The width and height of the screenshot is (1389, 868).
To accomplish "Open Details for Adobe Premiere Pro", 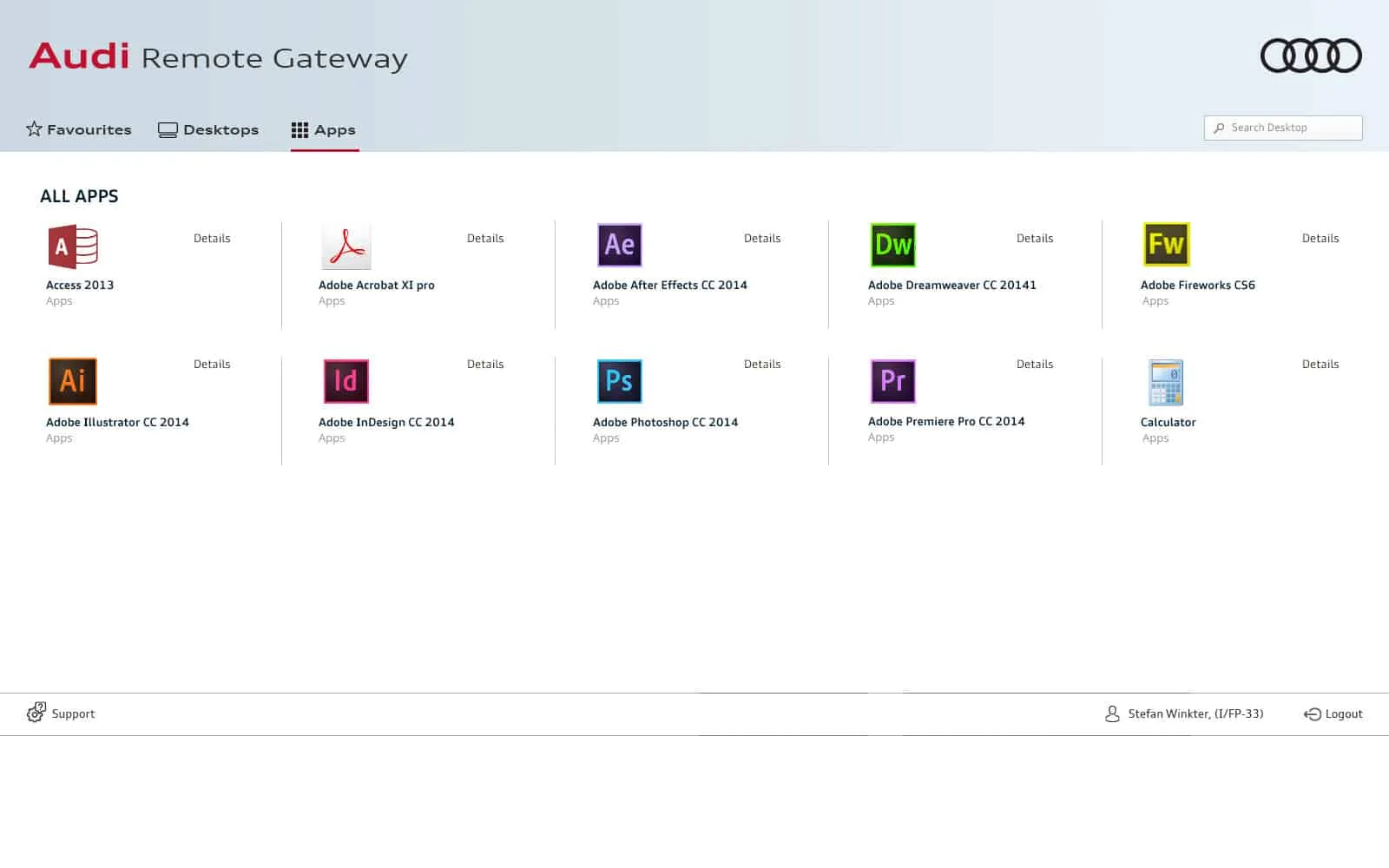I will [x=1035, y=364].
